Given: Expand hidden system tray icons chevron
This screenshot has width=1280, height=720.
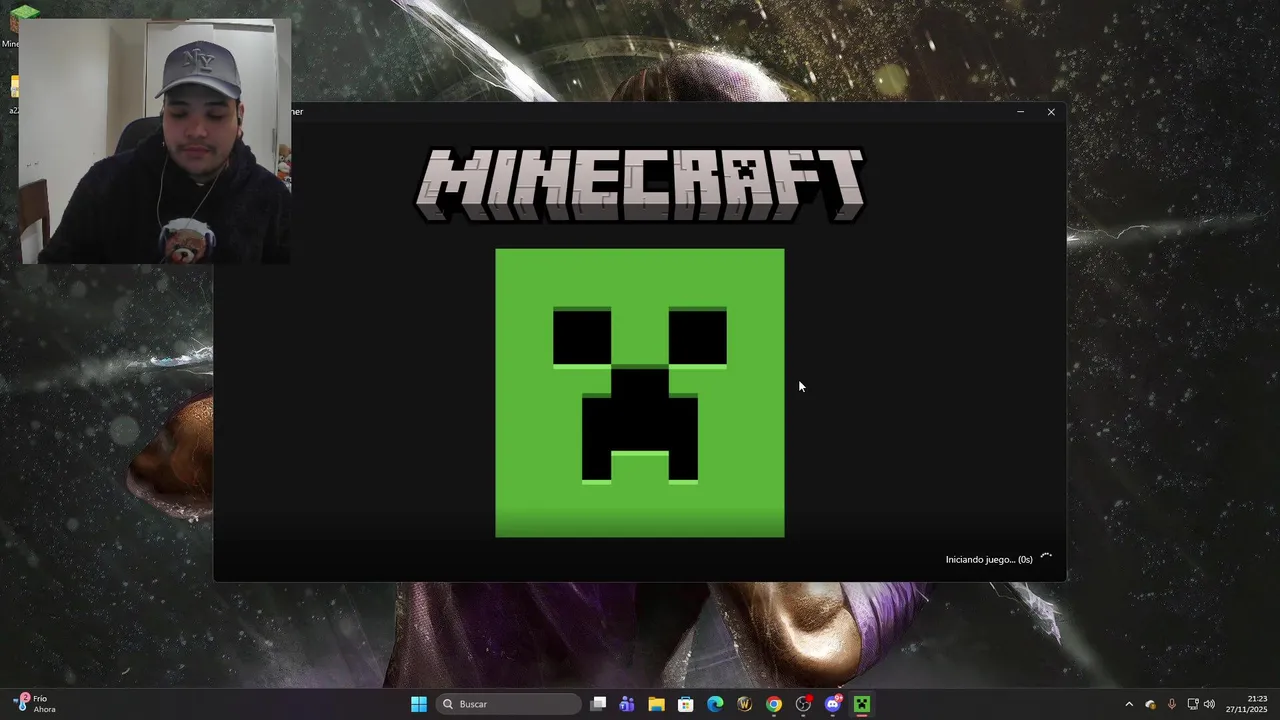Looking at the screenshot, I should click(x=1129, y=704).
